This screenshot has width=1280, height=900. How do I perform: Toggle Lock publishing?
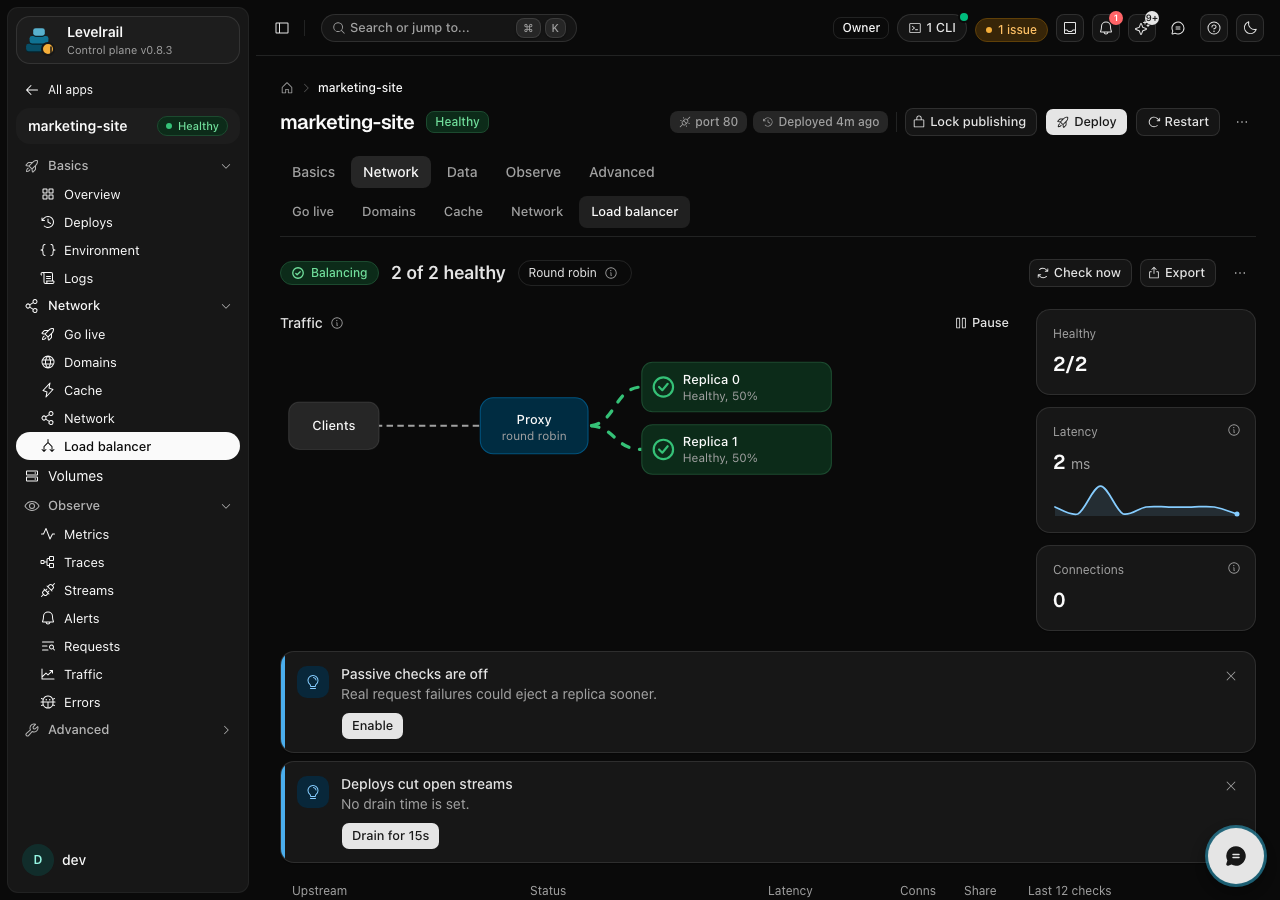point(970,122)
